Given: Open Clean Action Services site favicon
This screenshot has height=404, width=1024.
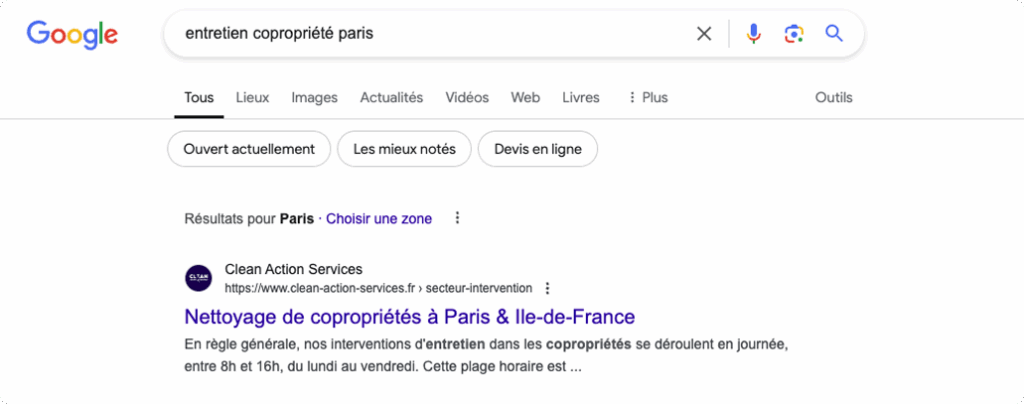Looking at the screenshot, I should [199, 278].
